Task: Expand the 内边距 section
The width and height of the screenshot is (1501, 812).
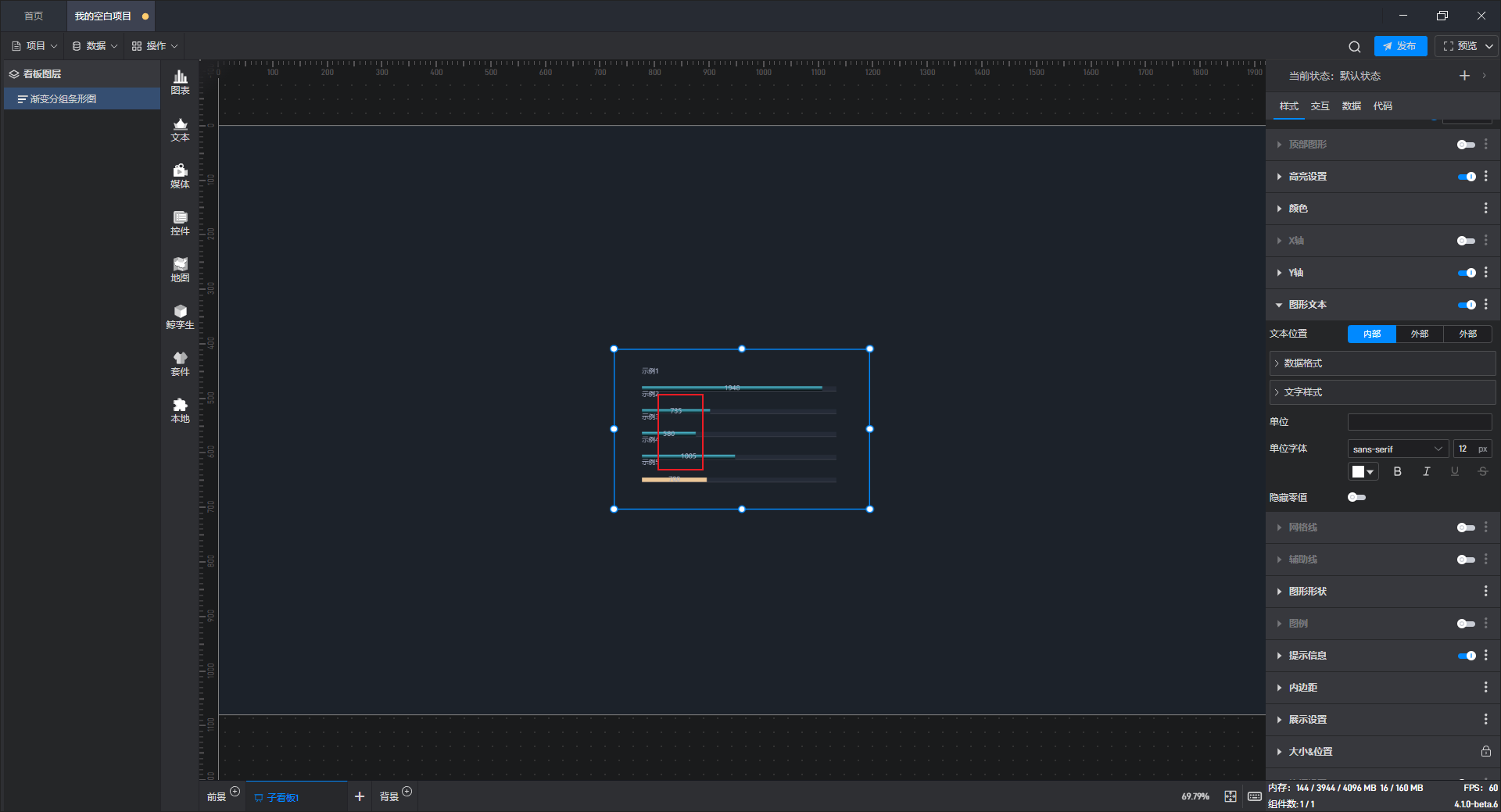Action: pyautogui.click(x=1279, y=688)
